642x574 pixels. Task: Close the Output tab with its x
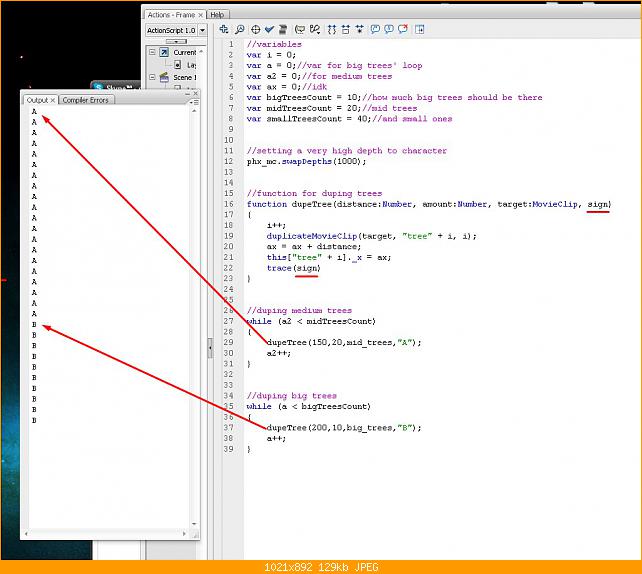pyautogui.click(x=52, y=100)
